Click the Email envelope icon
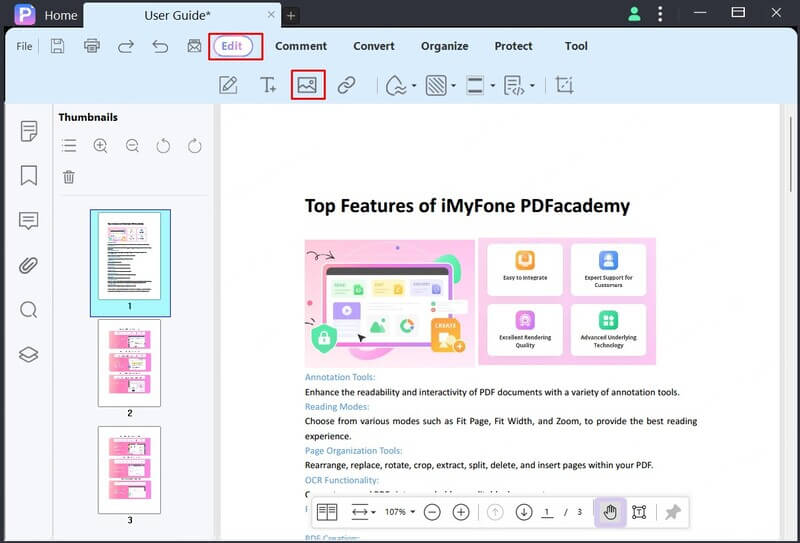This screenshot has height=543, width=800. point(194,46)
